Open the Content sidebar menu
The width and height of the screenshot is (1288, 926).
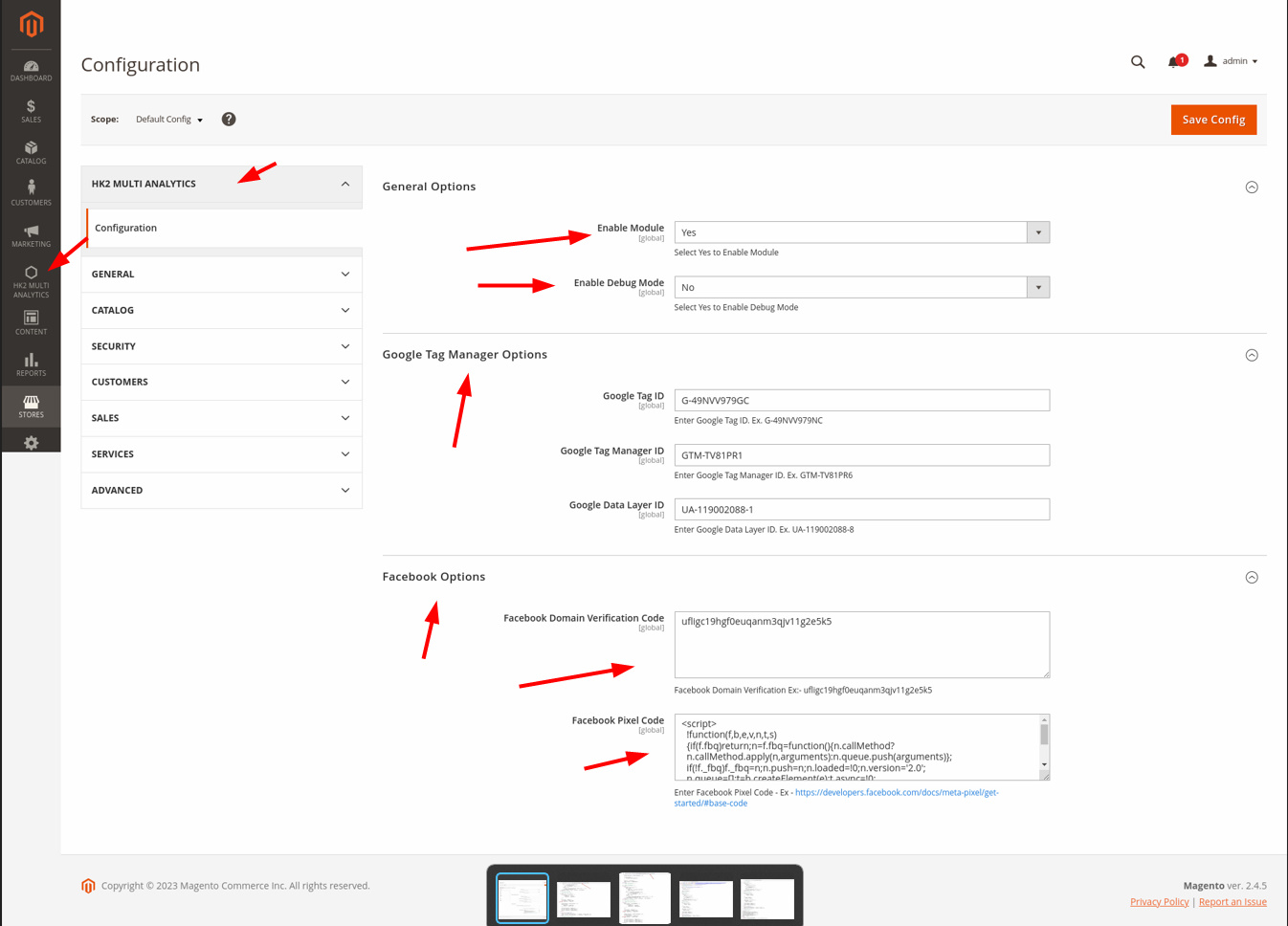[x=32, y=323]
